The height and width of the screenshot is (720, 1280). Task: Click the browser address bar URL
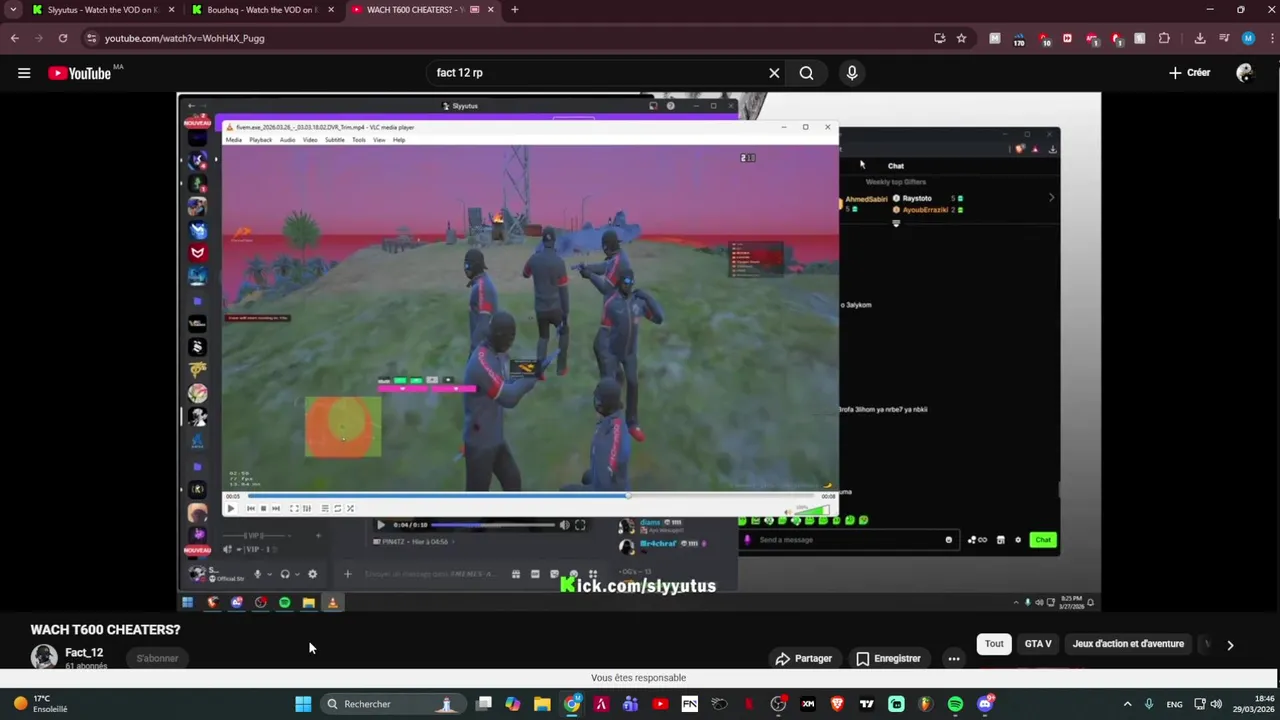[185, 38]
